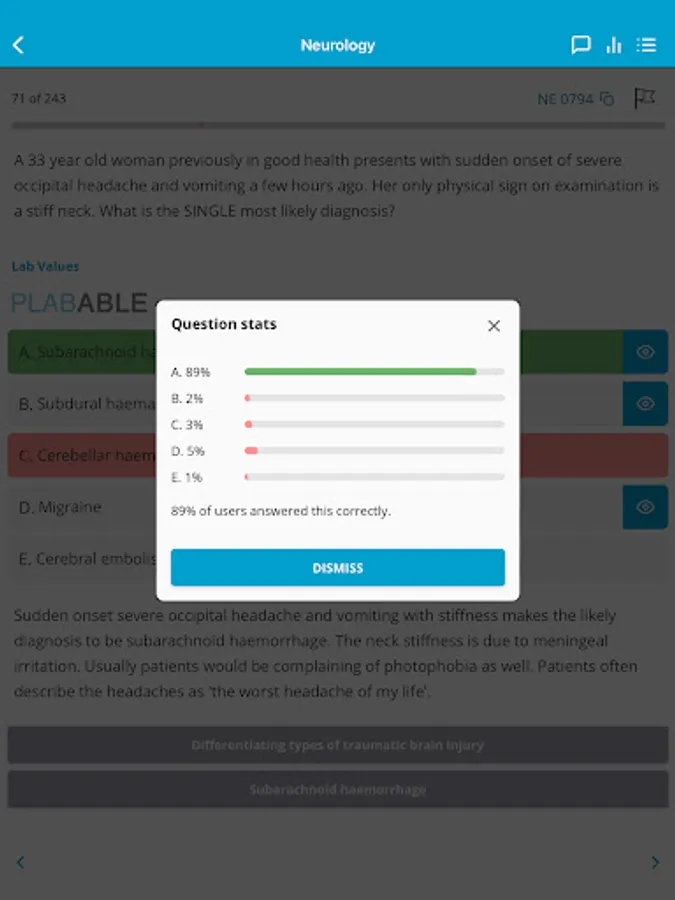Screen dimensions: 675x900
Task: Tap the back arrow in header
Action: point(18,45)
